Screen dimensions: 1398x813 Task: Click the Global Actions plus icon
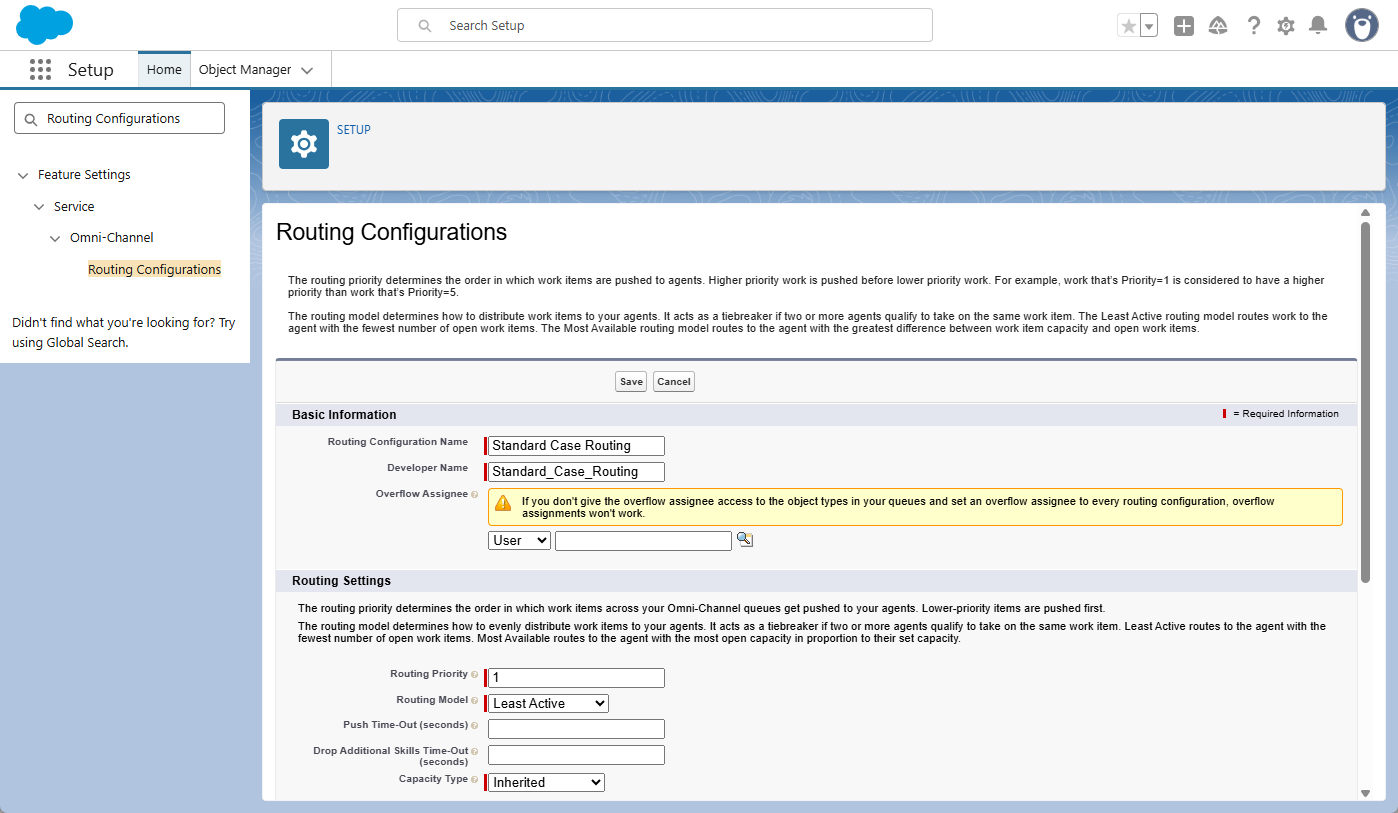coord(1184,26)
